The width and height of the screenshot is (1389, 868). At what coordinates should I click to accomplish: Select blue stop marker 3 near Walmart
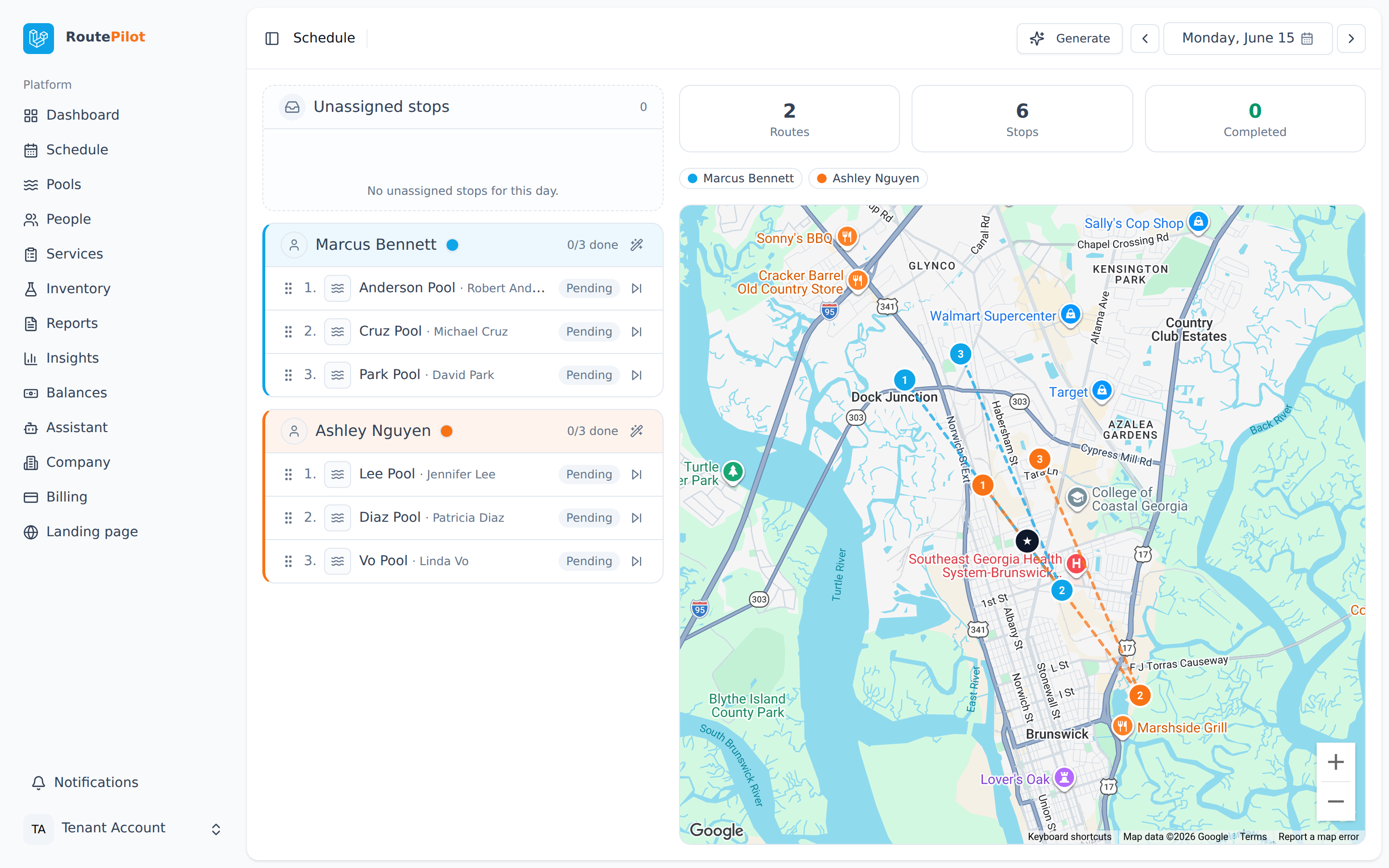[x=960, y=354]
